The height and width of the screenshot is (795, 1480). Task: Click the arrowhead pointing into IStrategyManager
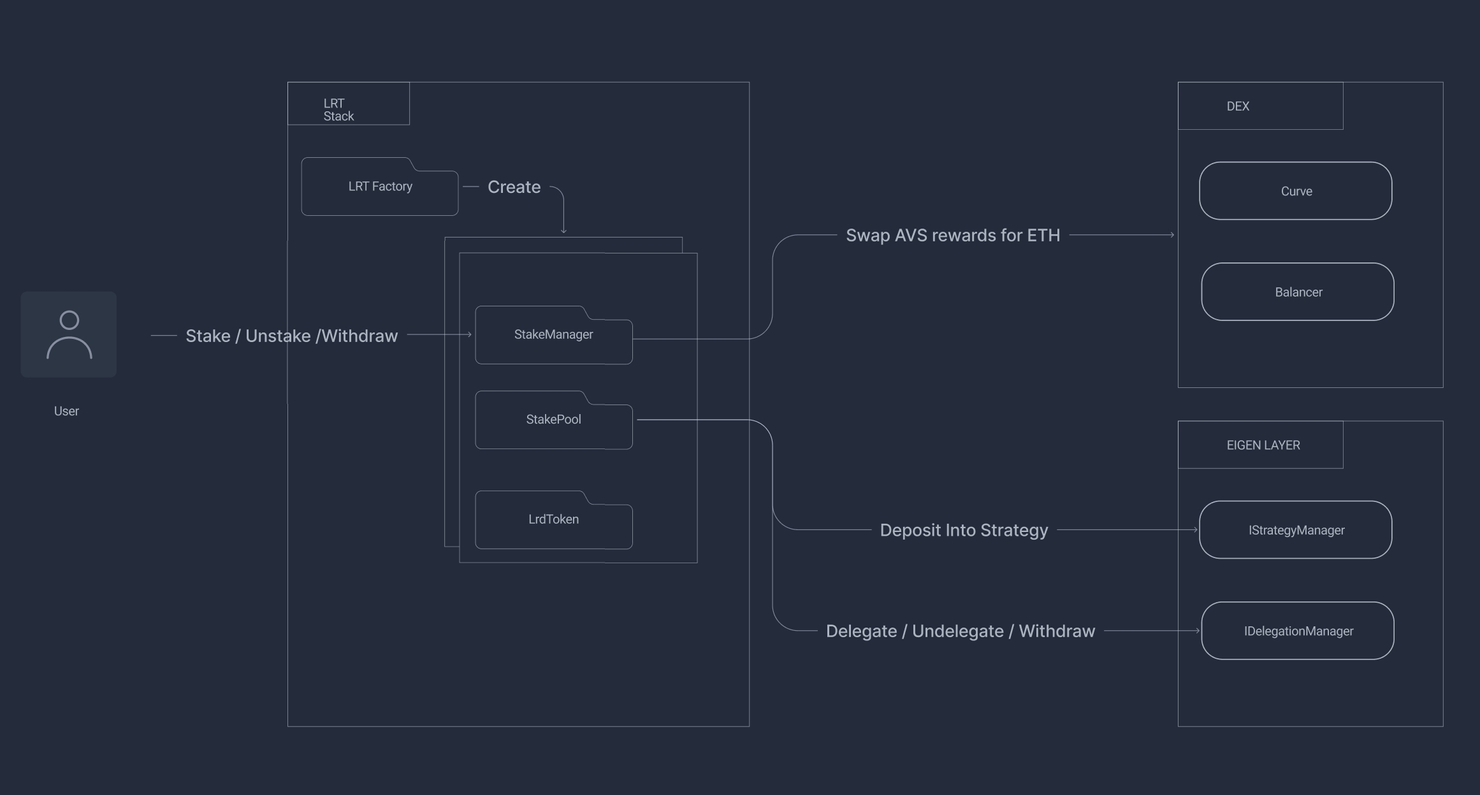1194,530
